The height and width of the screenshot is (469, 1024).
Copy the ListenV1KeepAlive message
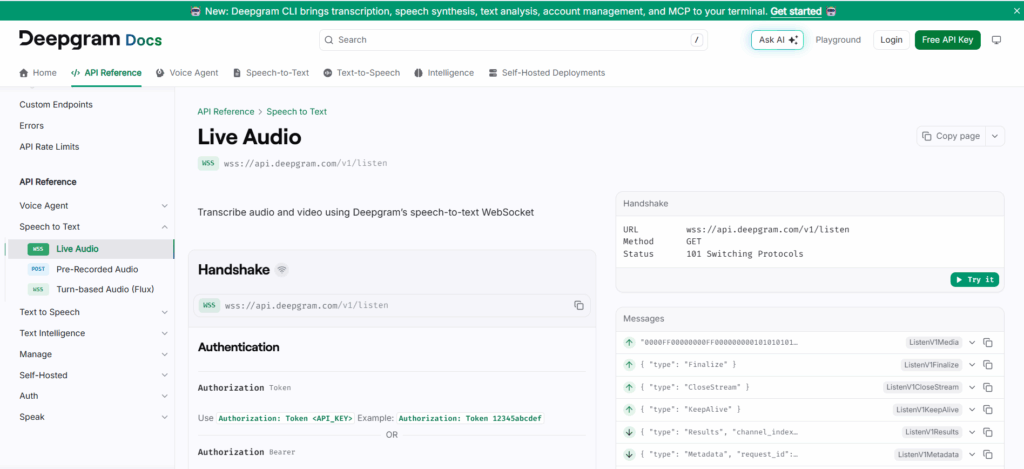(x=988, y=410)
